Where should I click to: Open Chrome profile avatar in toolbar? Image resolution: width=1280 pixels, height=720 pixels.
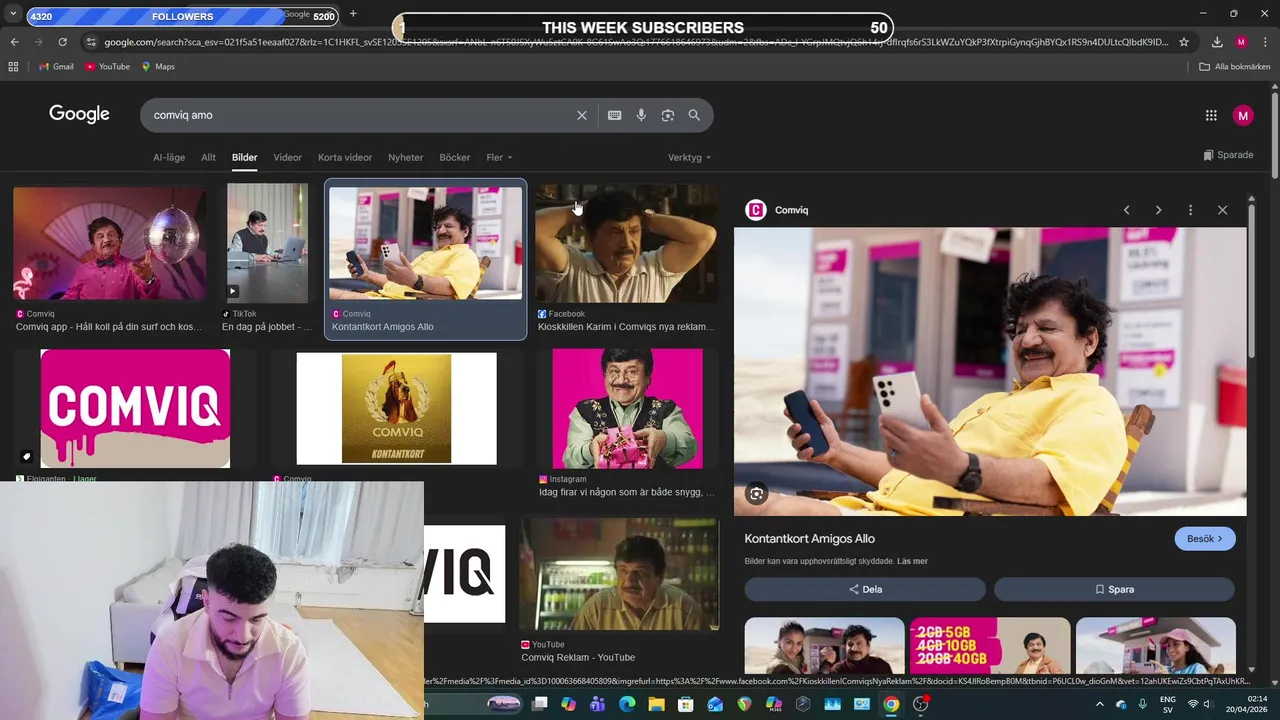pyautogui.click(x=1241, y=42)
